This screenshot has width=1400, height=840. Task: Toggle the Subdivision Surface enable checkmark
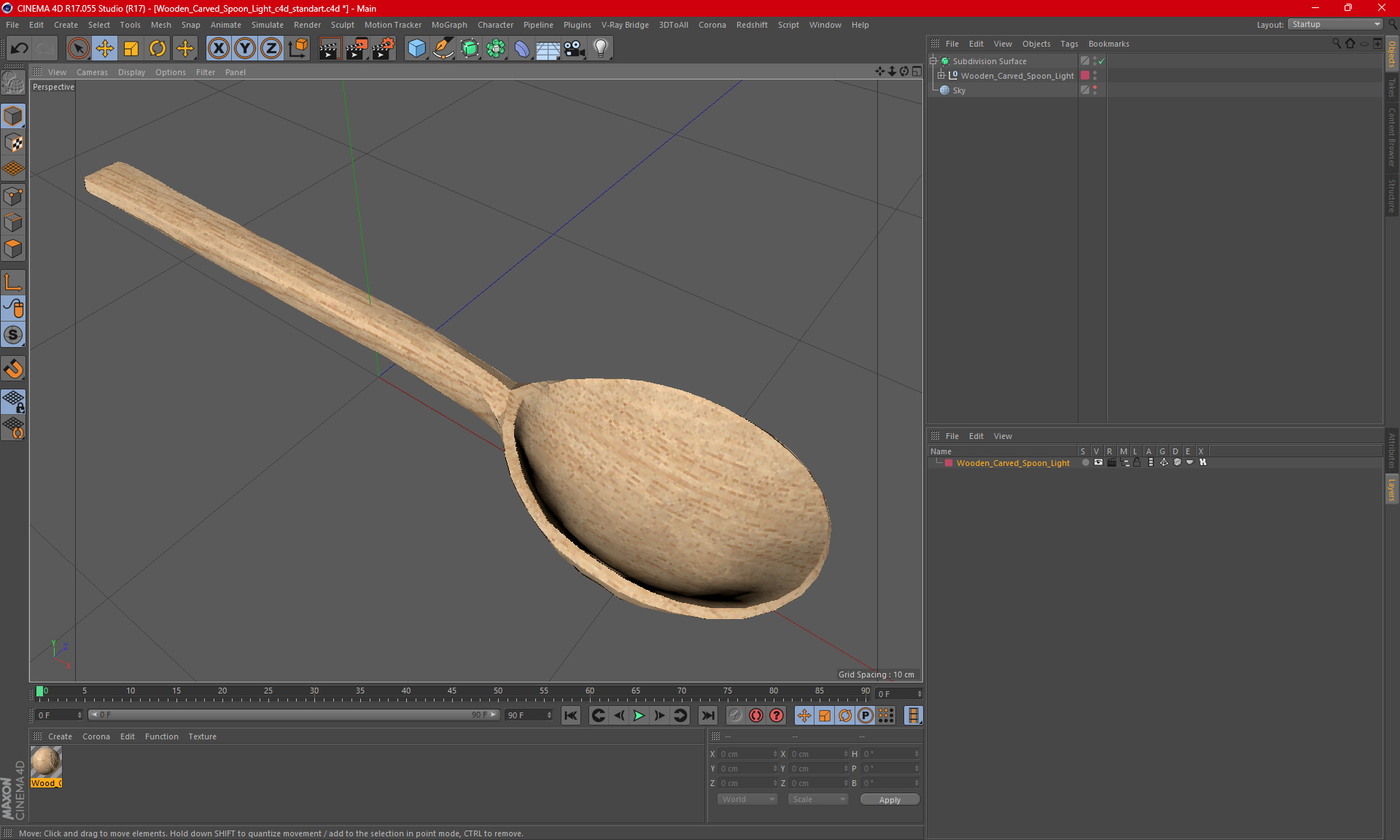pos(1101,61)
